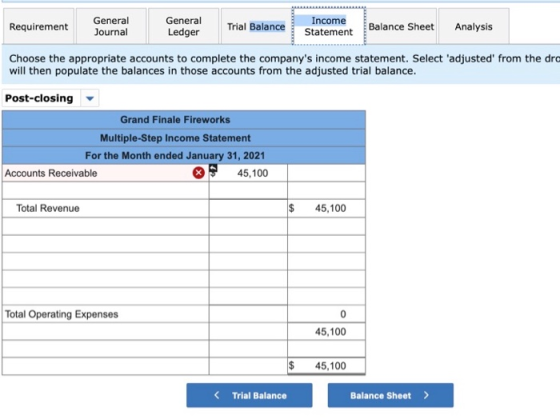Viewport: 560px width, 419px height.
Task: Click the right chevron on Balance Sheet button
Action: click(426, 395)
